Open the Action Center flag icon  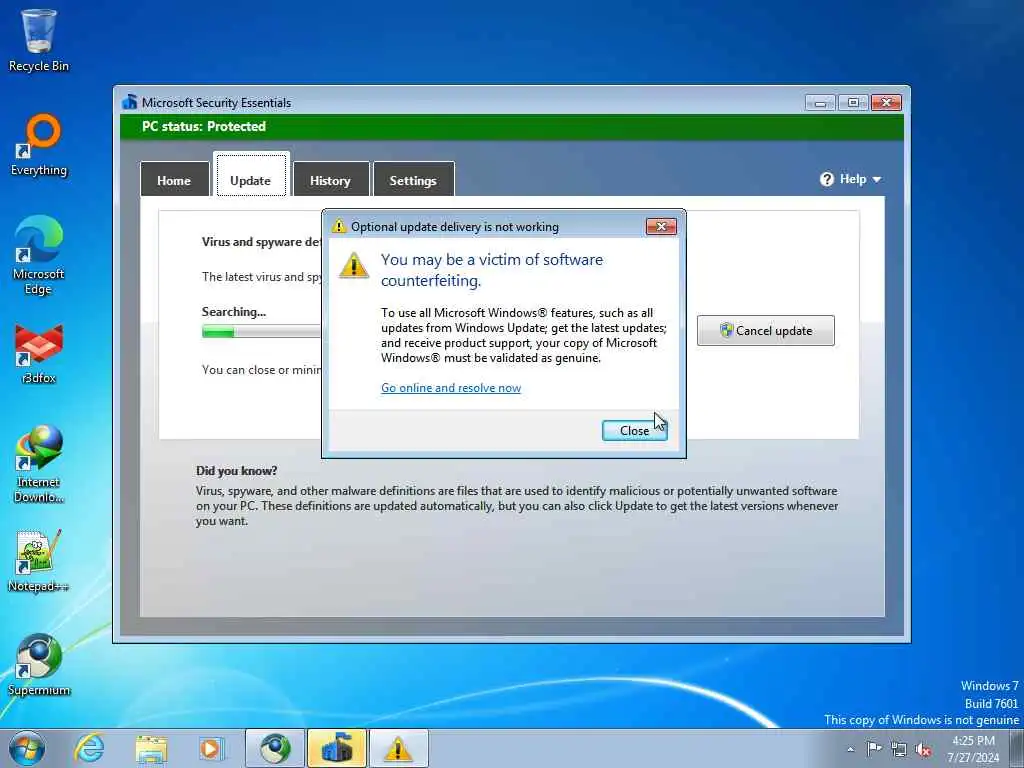(874, 748)
